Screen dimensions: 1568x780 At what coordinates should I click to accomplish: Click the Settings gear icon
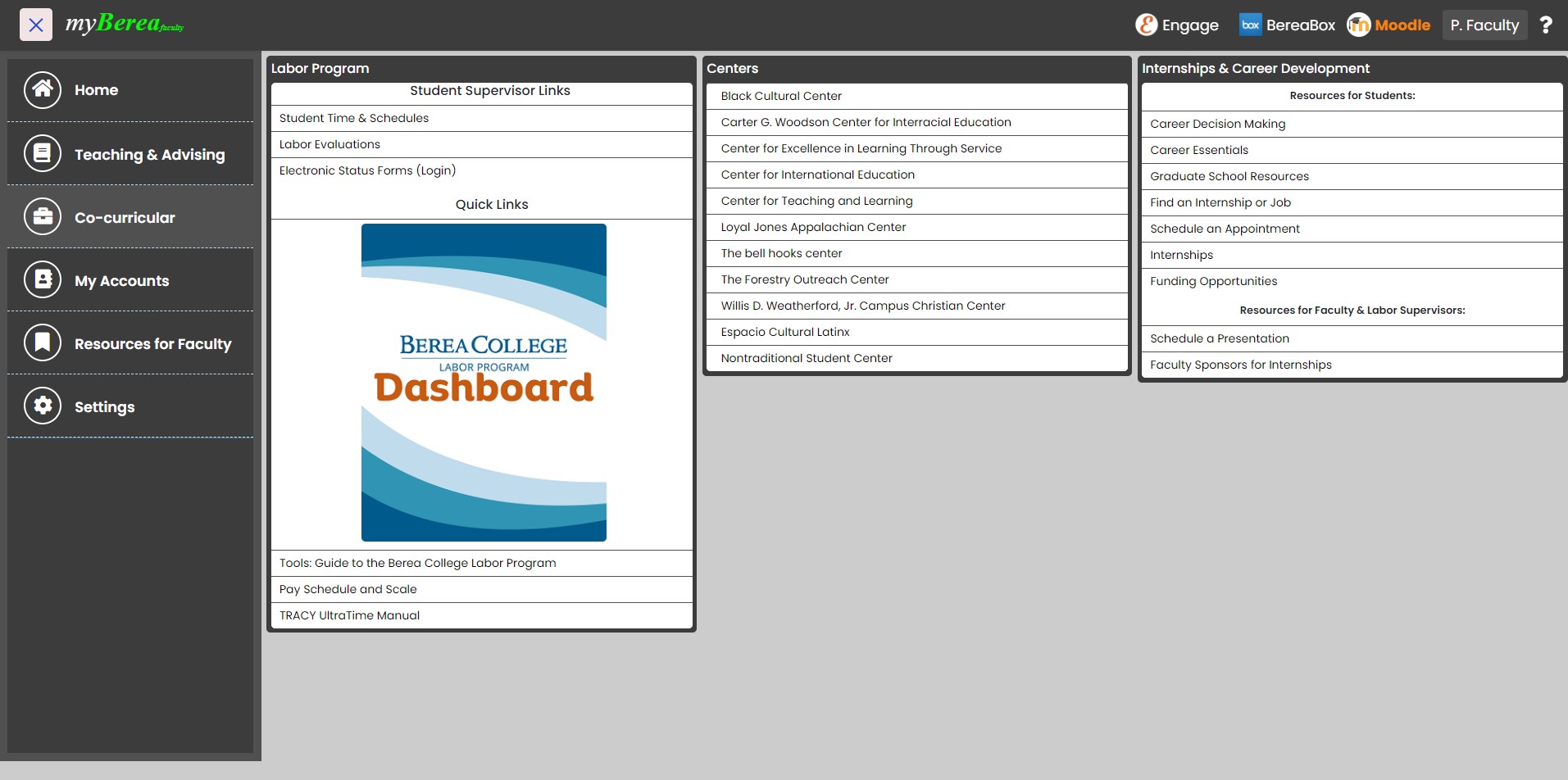click(43, 406)
